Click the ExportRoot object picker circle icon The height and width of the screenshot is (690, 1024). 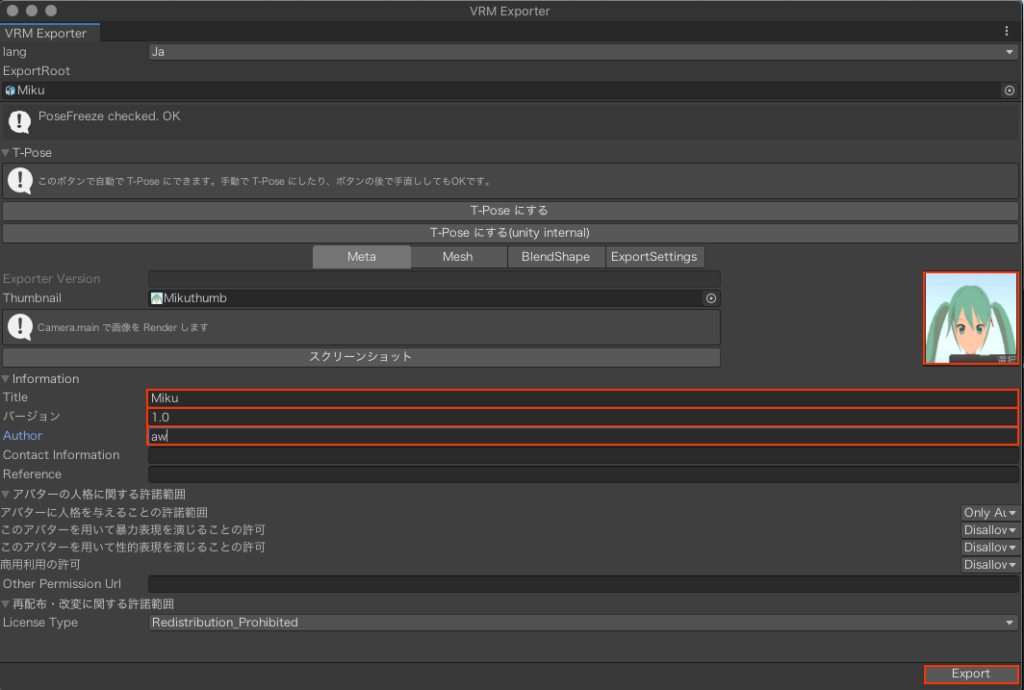coord(1009,90)
